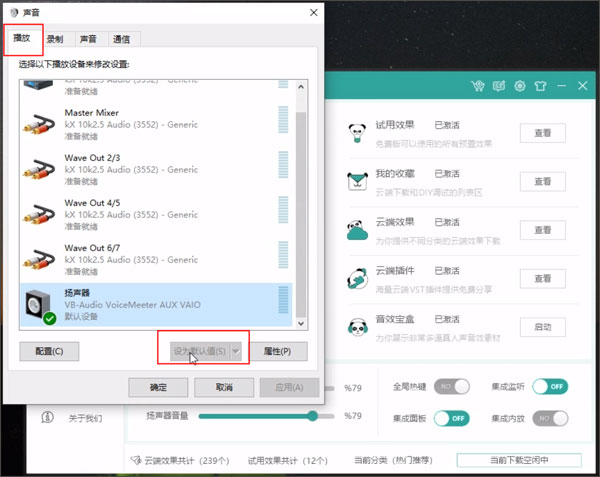Viewport: 600px width, 477px height.
Task: Click the panda puzzle icon for 云端插件
Action: (x=357, y=278)
